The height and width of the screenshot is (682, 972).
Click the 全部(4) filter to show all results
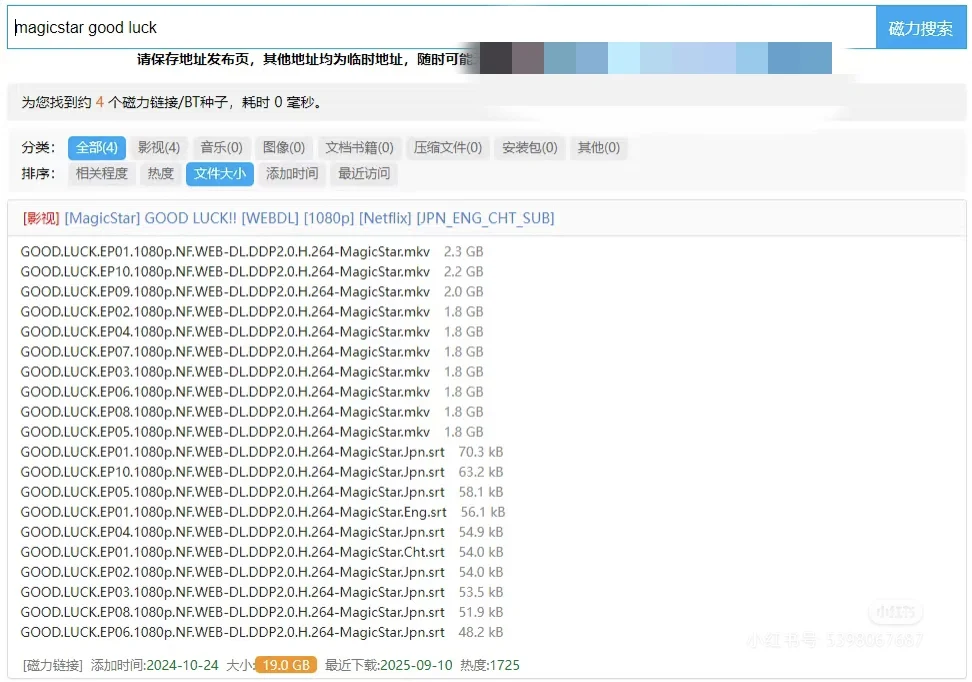coord(96,148)
